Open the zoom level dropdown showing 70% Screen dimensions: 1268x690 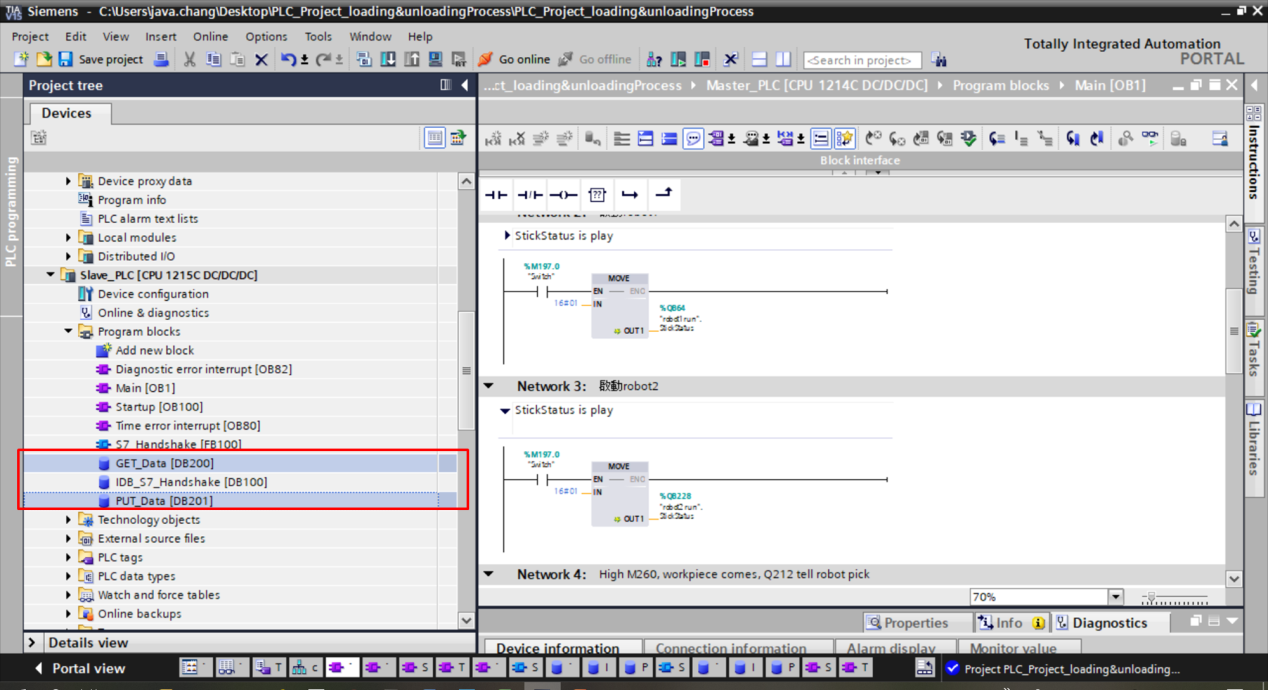coord(1116,597)
